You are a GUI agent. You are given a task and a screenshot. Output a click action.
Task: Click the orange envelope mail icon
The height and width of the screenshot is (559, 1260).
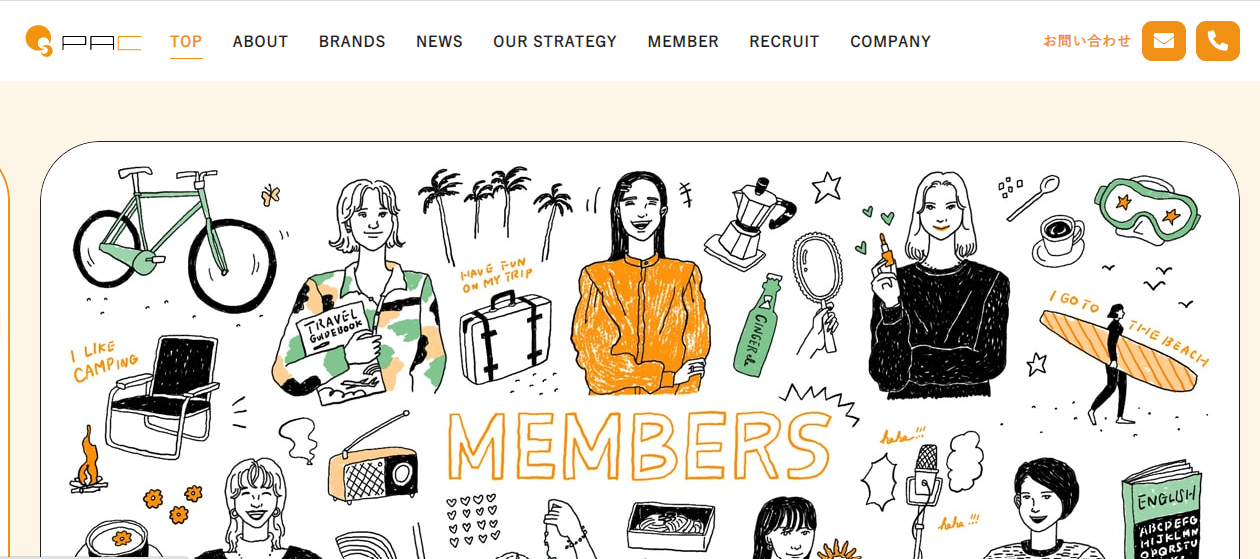1164,41
